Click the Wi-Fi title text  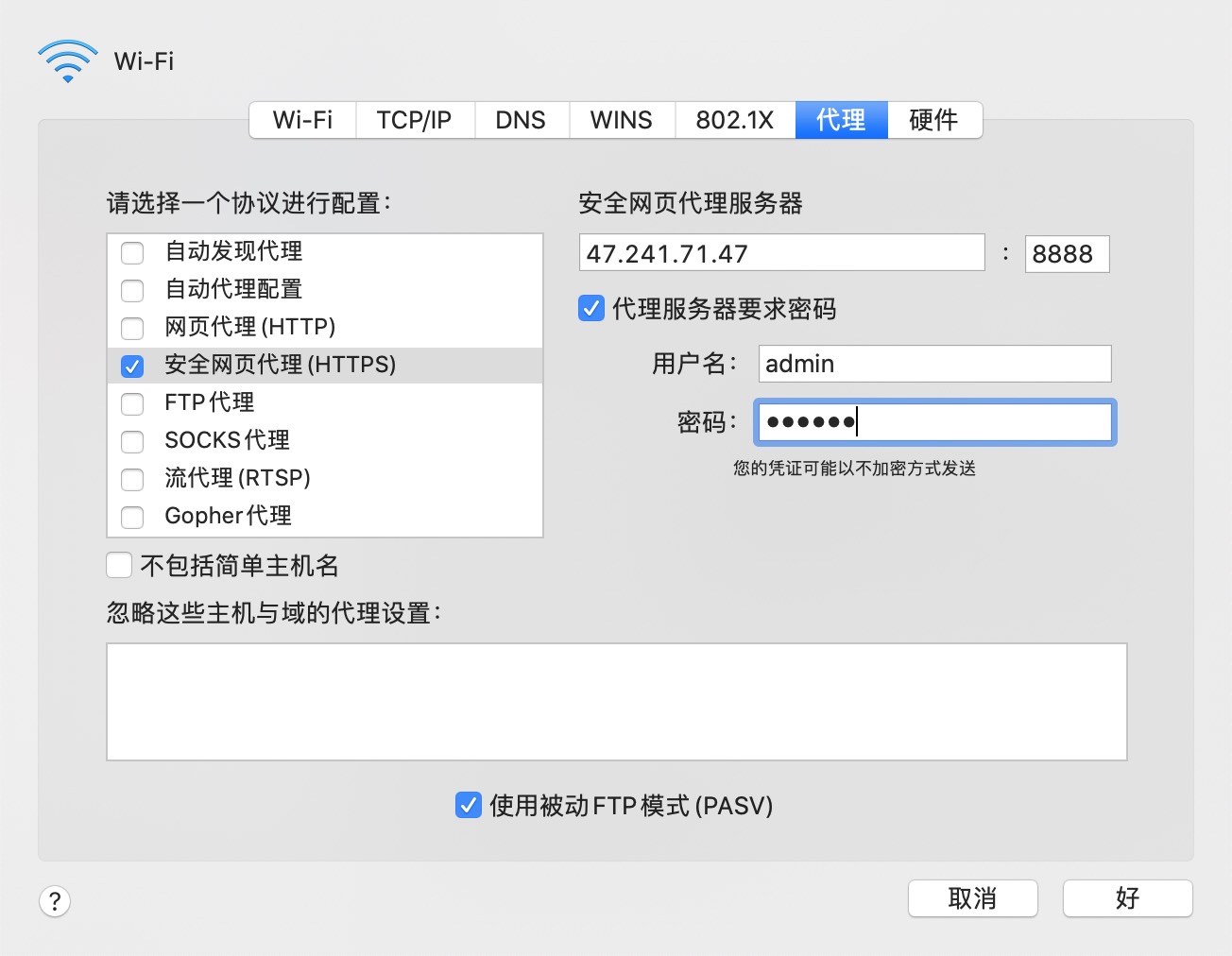point(145,61)
